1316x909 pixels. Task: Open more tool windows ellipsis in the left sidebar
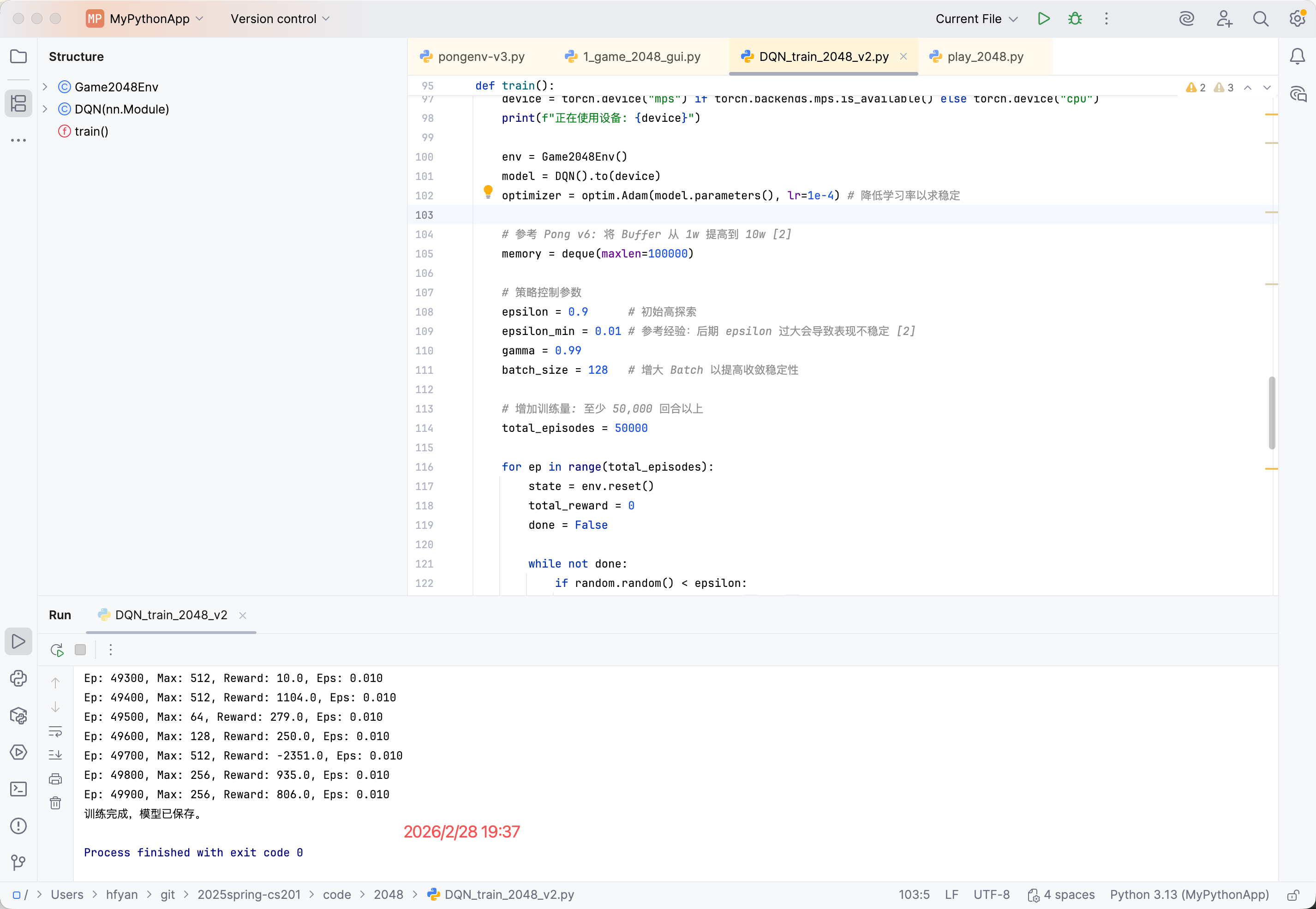(x=18, y=140)
